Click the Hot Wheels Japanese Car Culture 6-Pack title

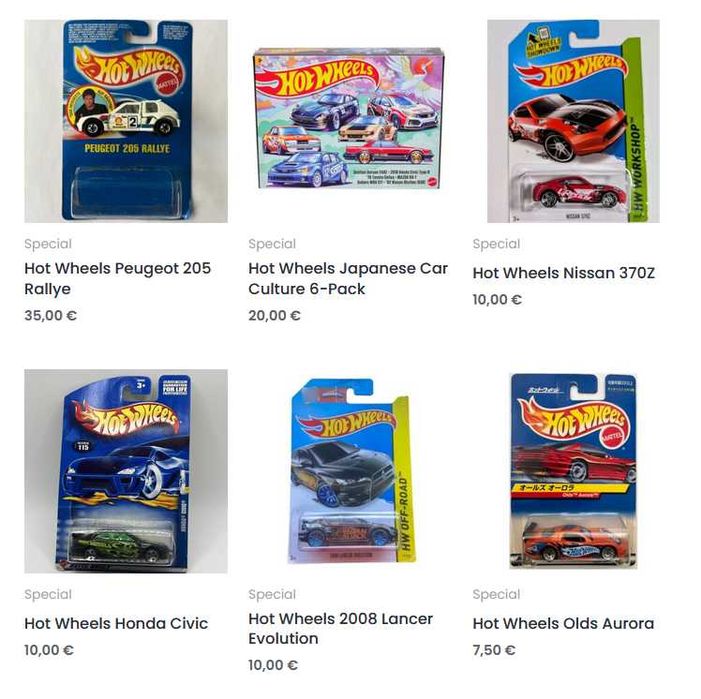[x=348, y=278]
